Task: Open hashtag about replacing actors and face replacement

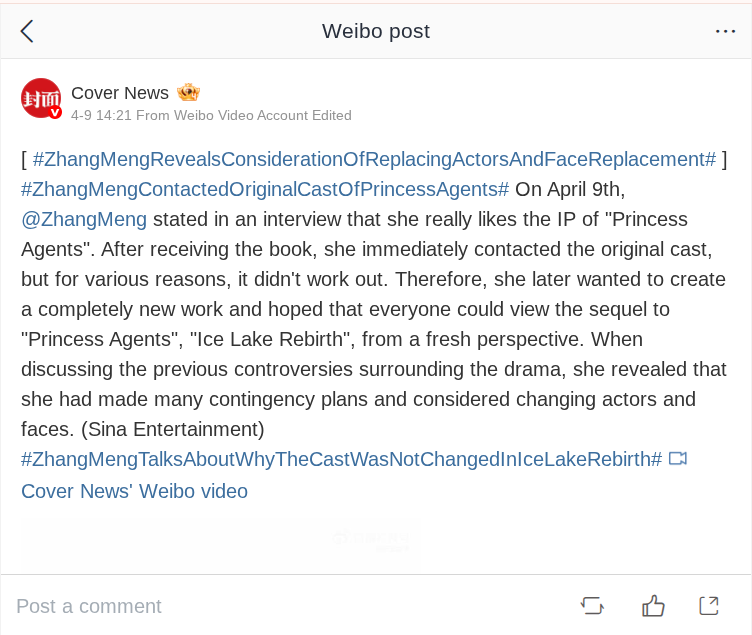Action: tap(374, 159)
